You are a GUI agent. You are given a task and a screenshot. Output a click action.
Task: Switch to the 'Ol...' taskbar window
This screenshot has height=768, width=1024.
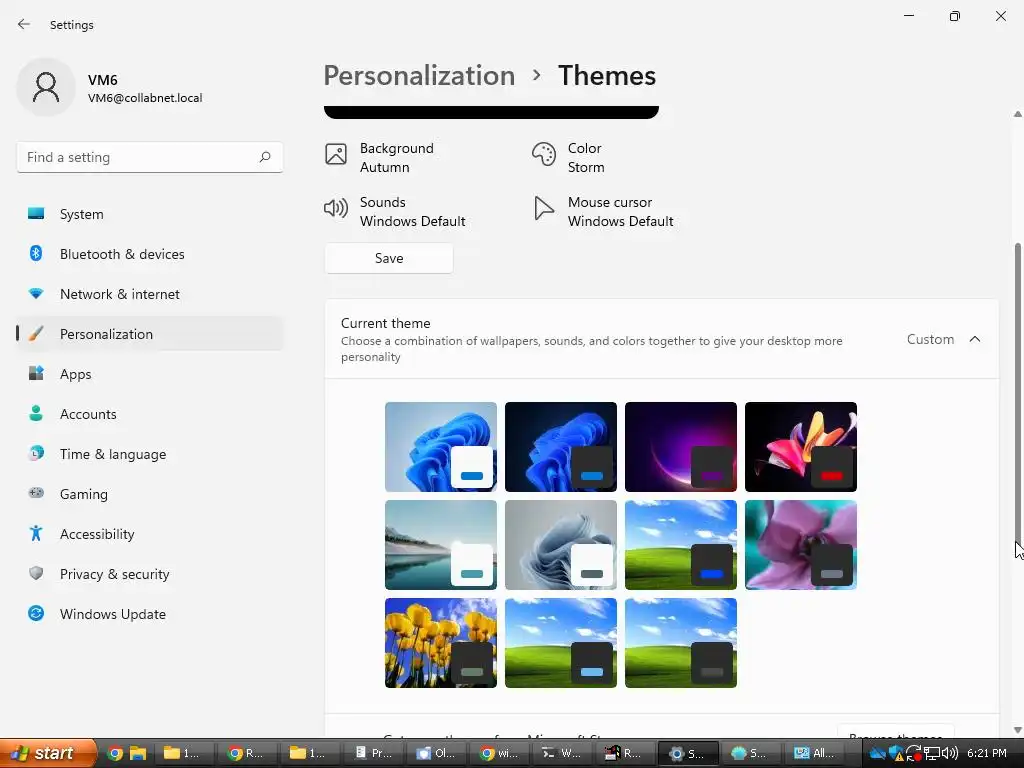click(x=438, y=753)
